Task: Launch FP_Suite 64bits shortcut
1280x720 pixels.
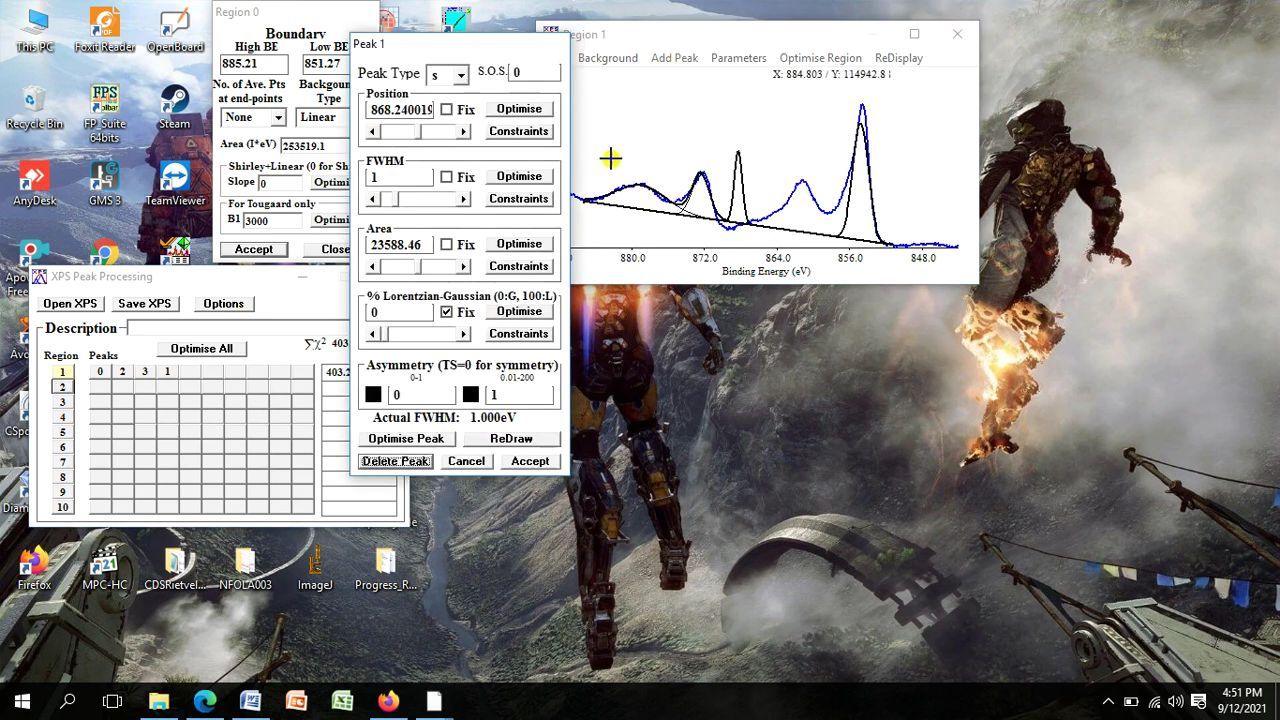Action: [105, 114]
